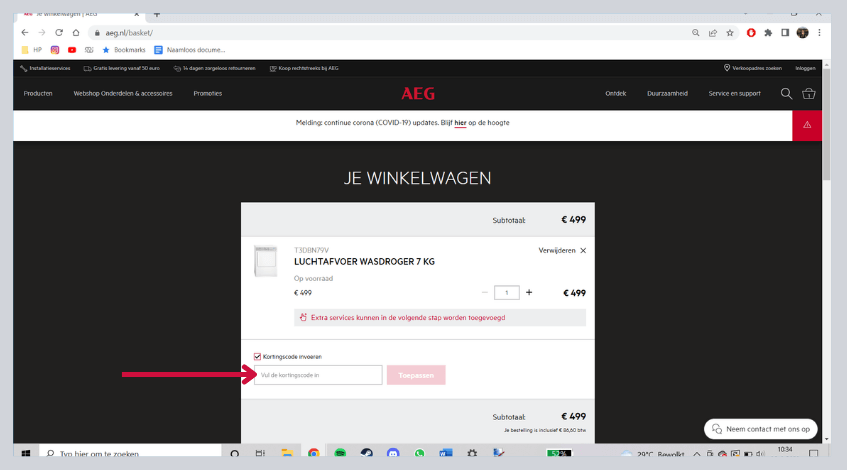Open the red Opera-style extension icon
The image size is (847, 470).
(x=751, y=33)
